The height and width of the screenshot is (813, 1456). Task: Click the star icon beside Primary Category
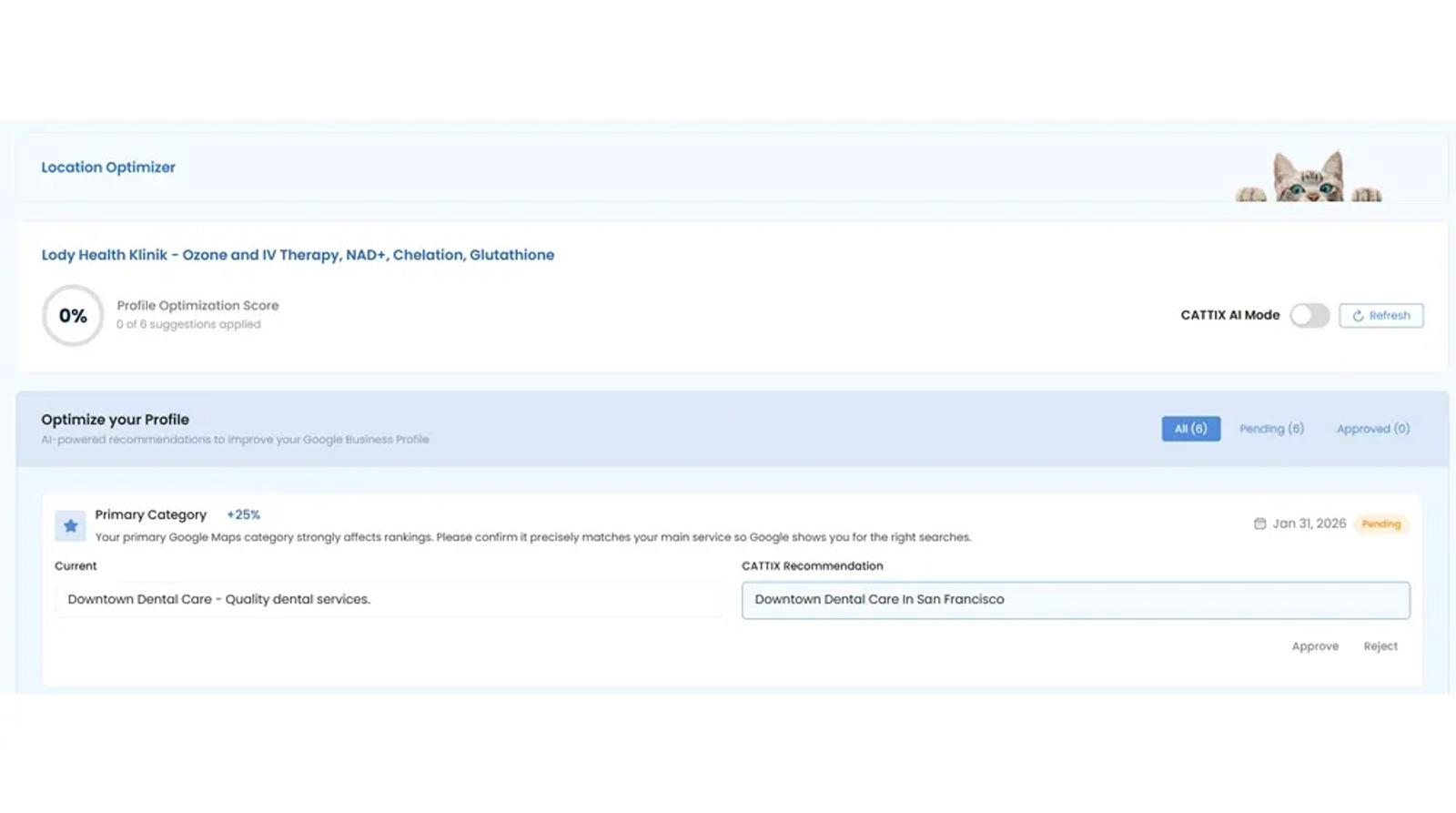[x=70, y=525]
